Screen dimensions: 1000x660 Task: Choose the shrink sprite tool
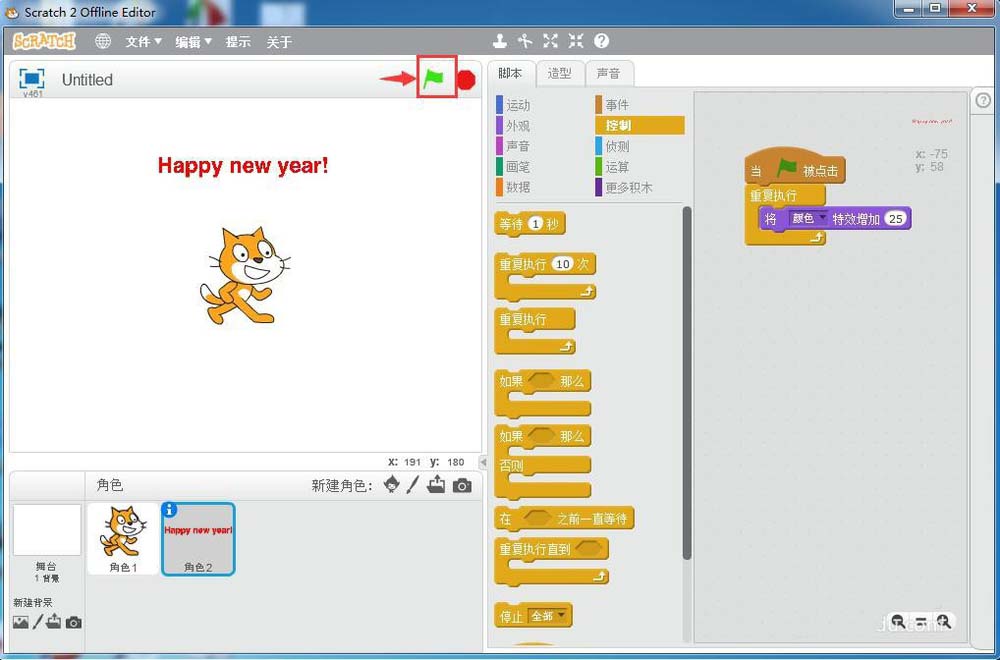pos(575,41)
